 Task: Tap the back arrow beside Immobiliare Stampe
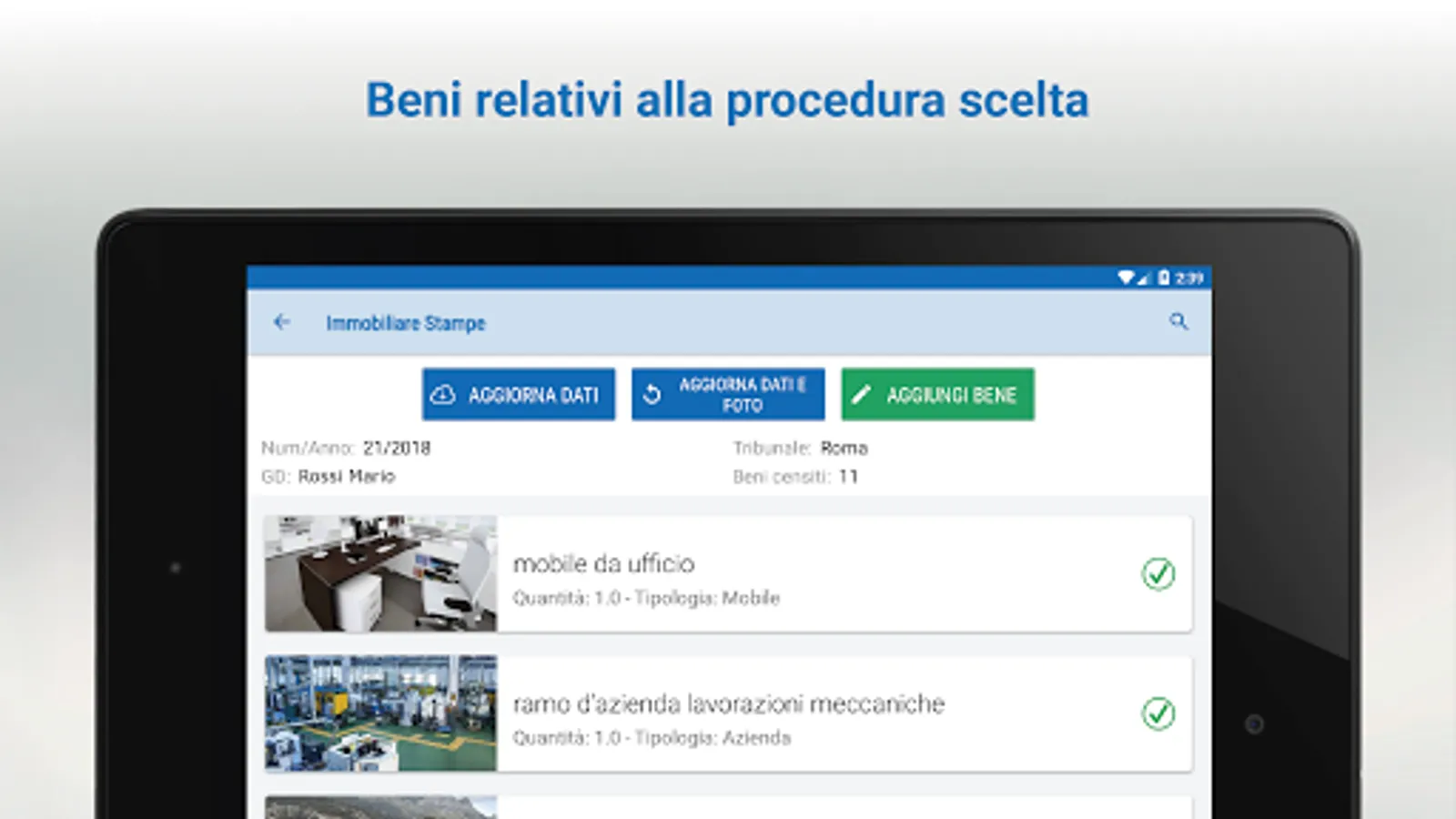(x=282, y=321)
